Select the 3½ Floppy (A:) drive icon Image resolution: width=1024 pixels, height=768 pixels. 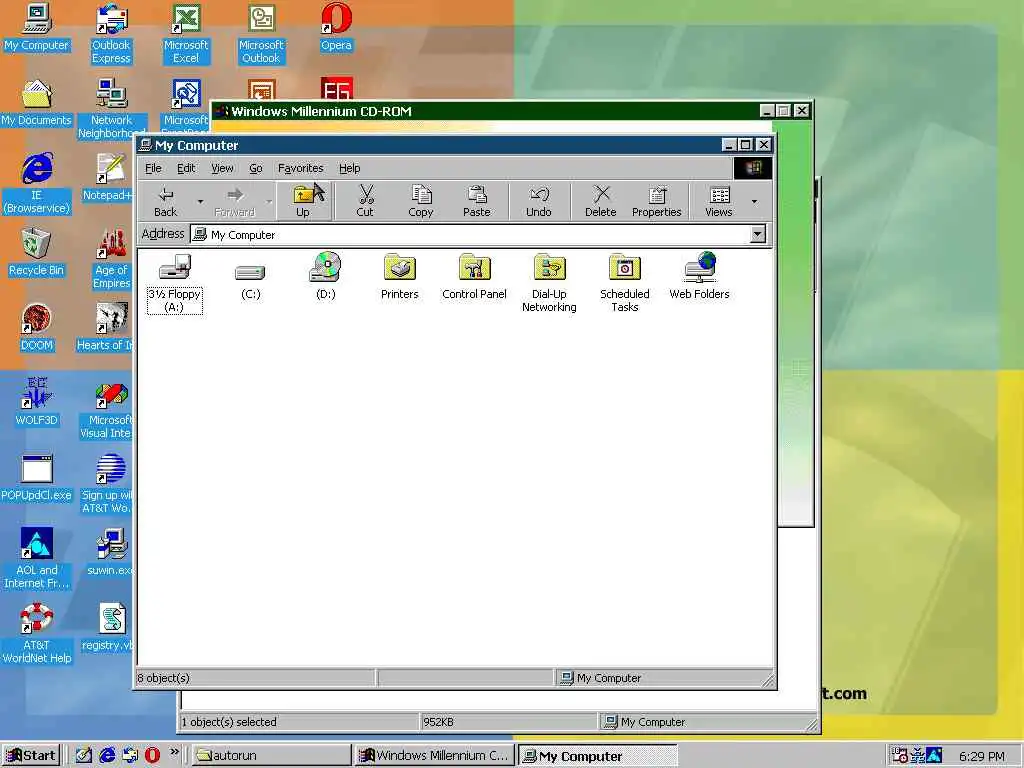click(174, 283)
